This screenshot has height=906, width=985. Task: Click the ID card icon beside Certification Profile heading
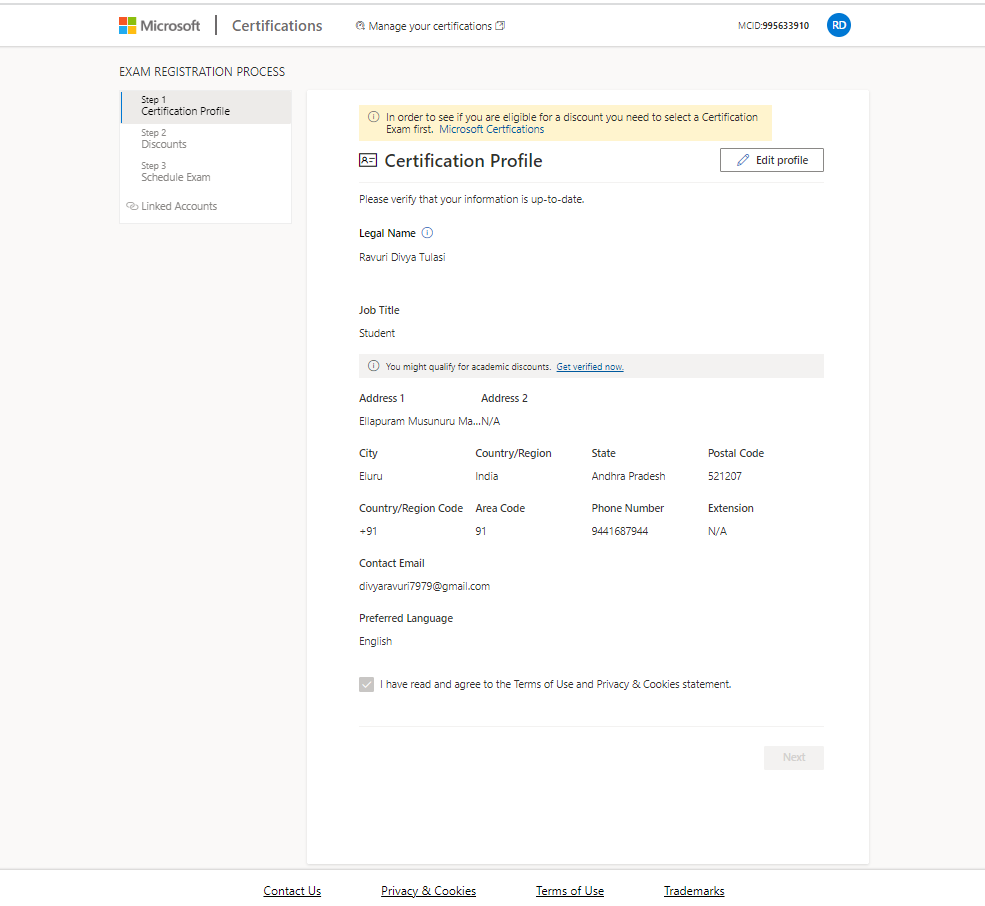coord(368,160)
